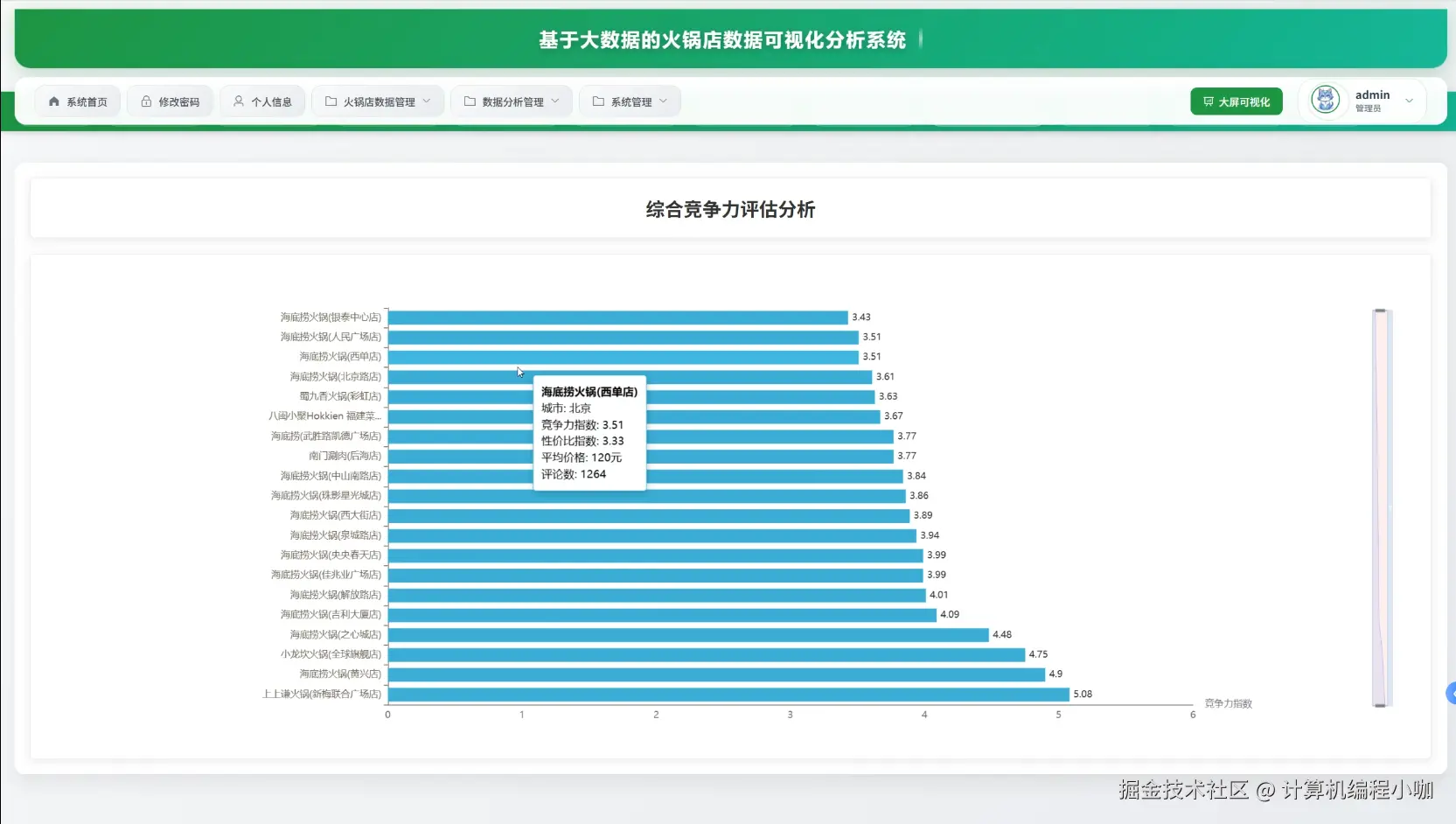The image size is (1456, 824).
Task: Click the label 南门涮肉(后海店)
Action: click(345, 456)
